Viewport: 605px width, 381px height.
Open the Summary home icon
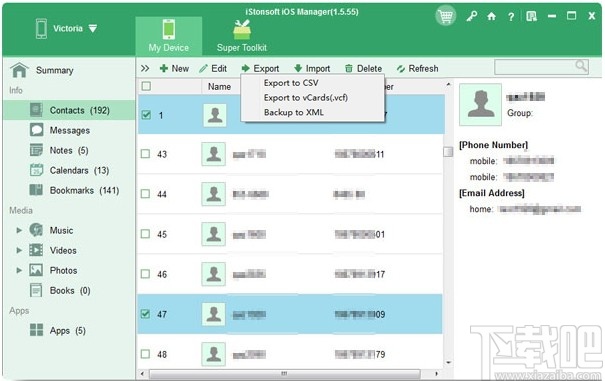(x=19, y=70)
